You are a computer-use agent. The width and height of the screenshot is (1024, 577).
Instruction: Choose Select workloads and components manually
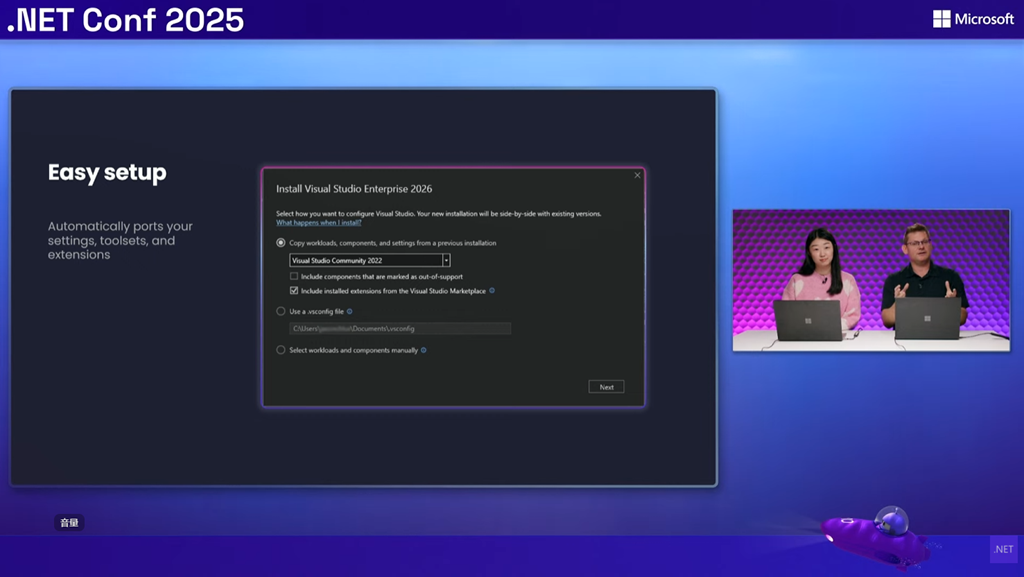(281, 350)
